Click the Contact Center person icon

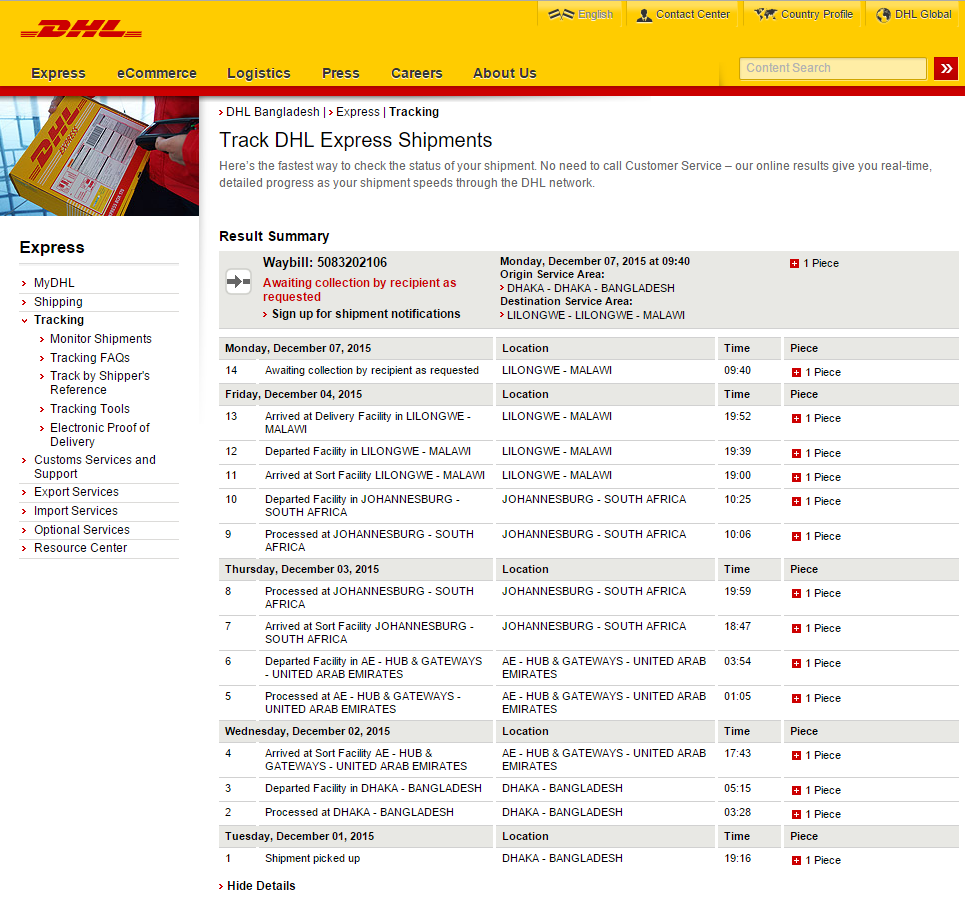coord(644,15)
